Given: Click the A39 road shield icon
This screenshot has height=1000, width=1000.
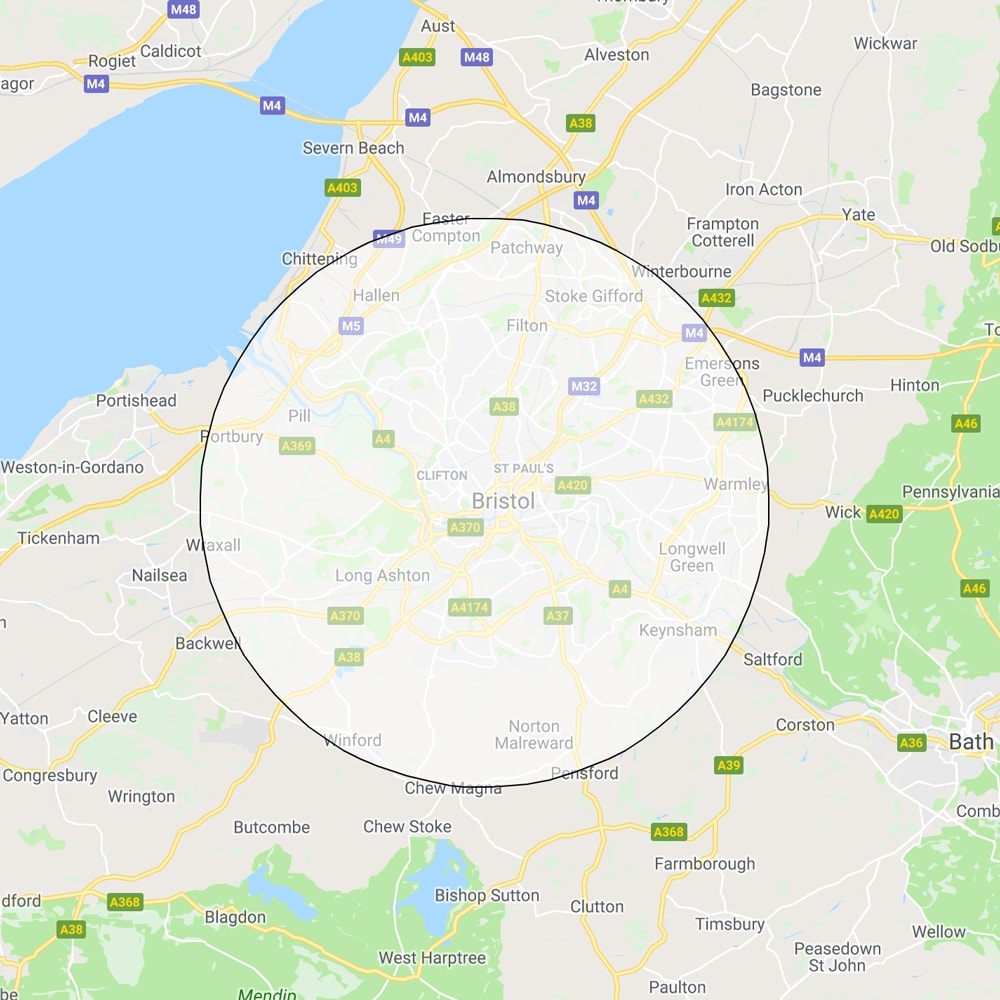Looking at the screenshot, I should (x=728, y=765).
